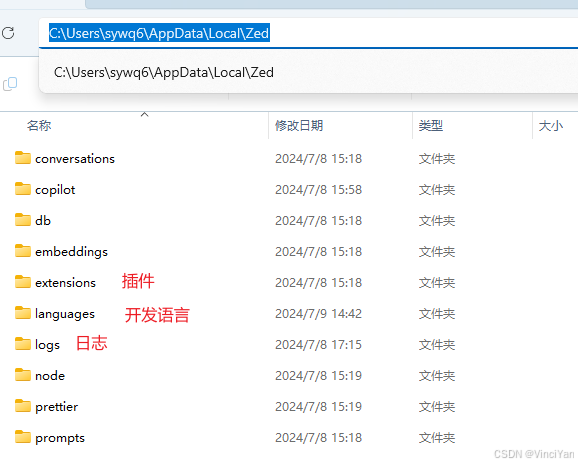Select the conversations folder icon
Viewport: 578px width, 465px height.
(x=23, y=158)
